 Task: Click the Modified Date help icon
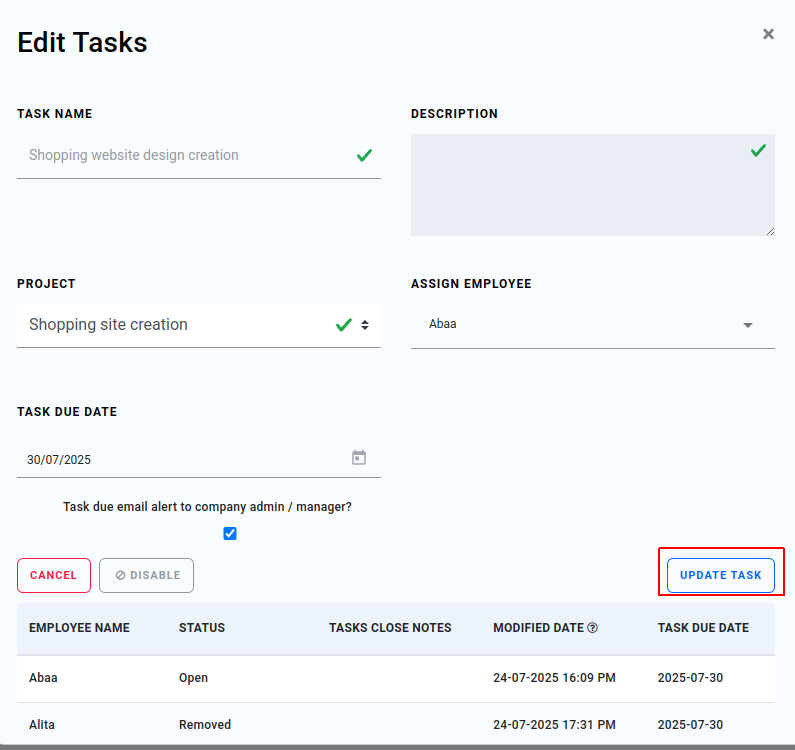click(592, 628)
